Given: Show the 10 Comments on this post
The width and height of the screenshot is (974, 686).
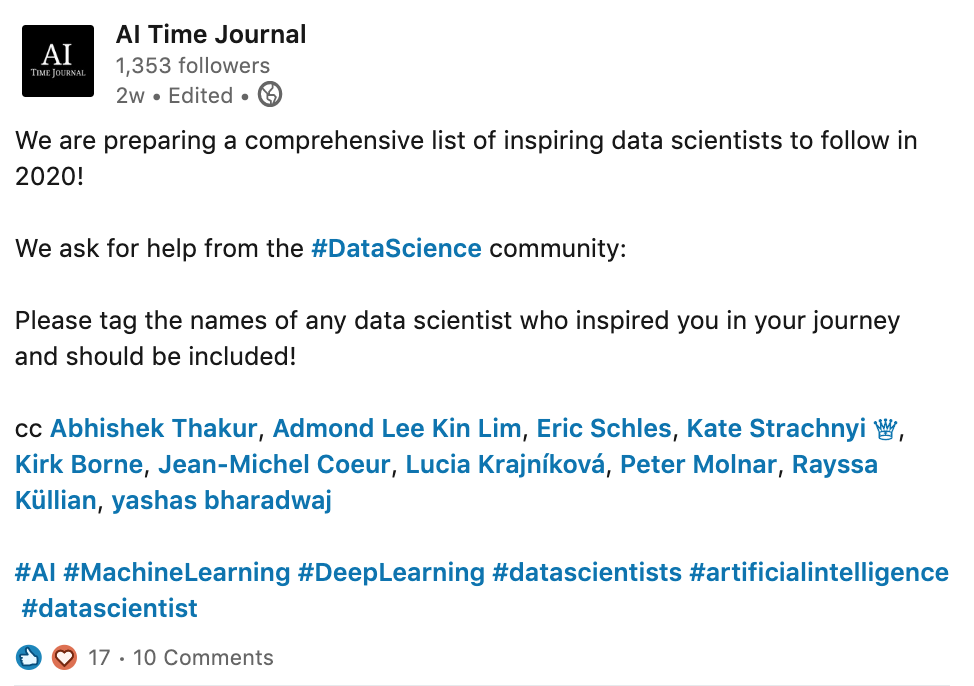Looking at the screenshot, I should [203, 657].
